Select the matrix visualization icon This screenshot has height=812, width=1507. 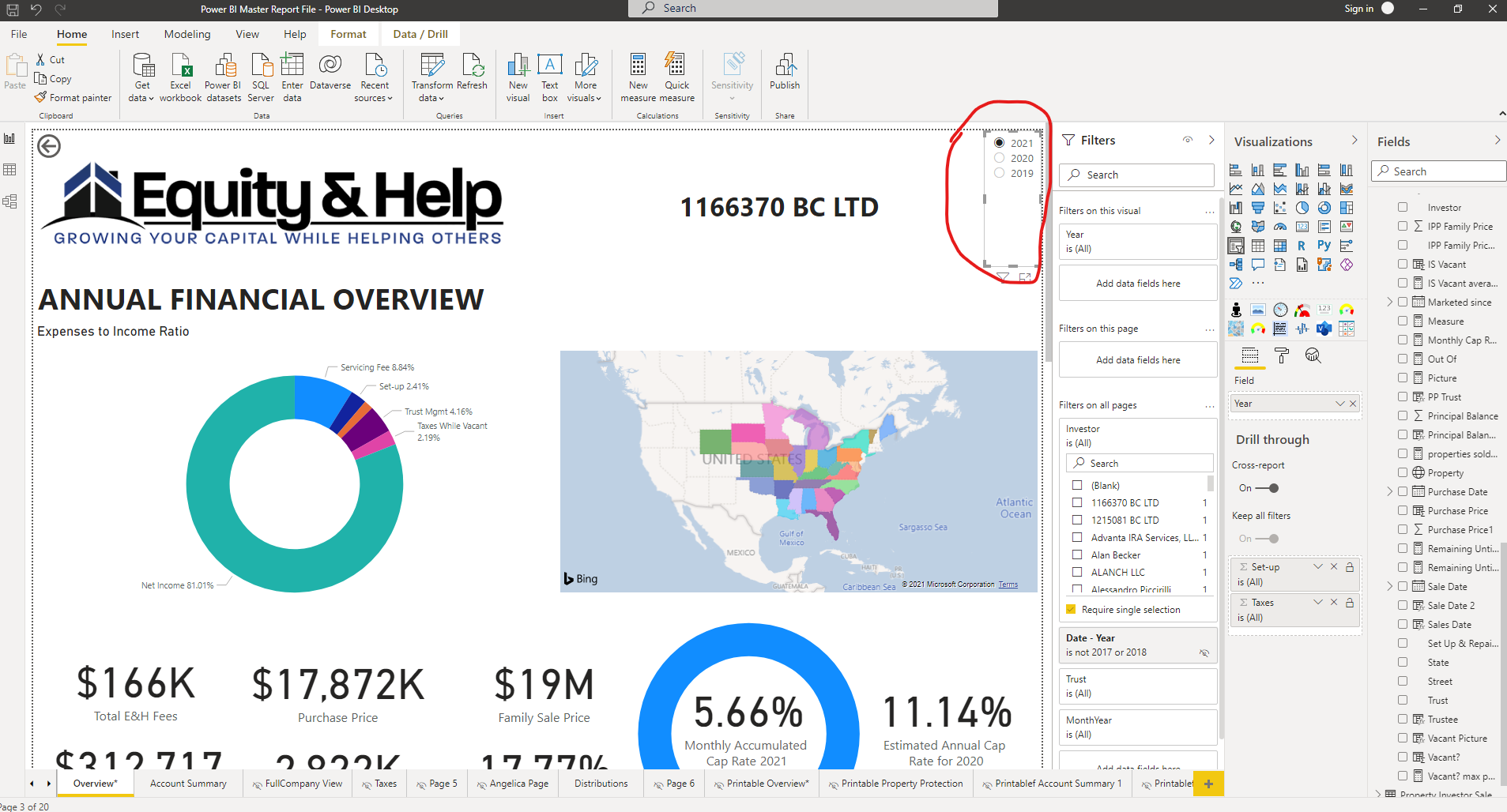(x=1279, y=246)
